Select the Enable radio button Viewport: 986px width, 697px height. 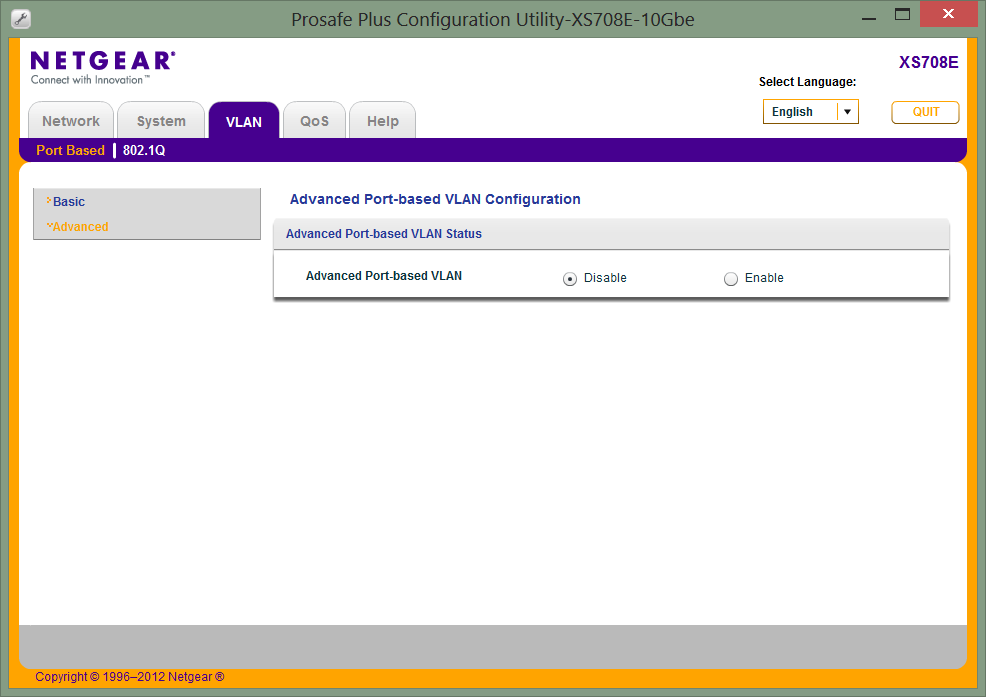731,279
